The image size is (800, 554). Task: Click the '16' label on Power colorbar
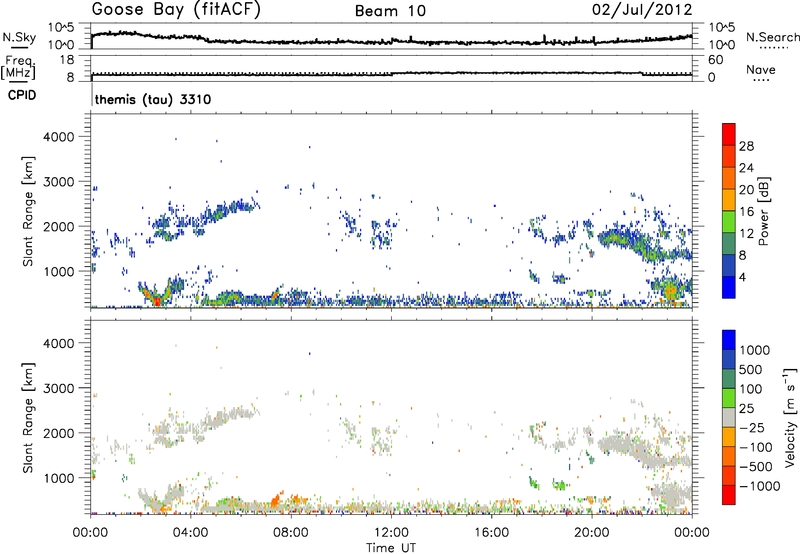pos(746,212)
